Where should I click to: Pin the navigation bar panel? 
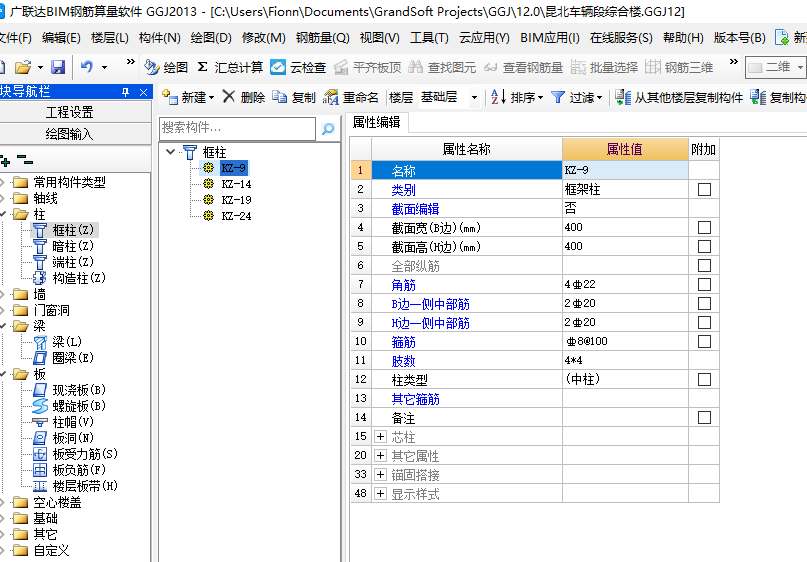pos(125,92)
